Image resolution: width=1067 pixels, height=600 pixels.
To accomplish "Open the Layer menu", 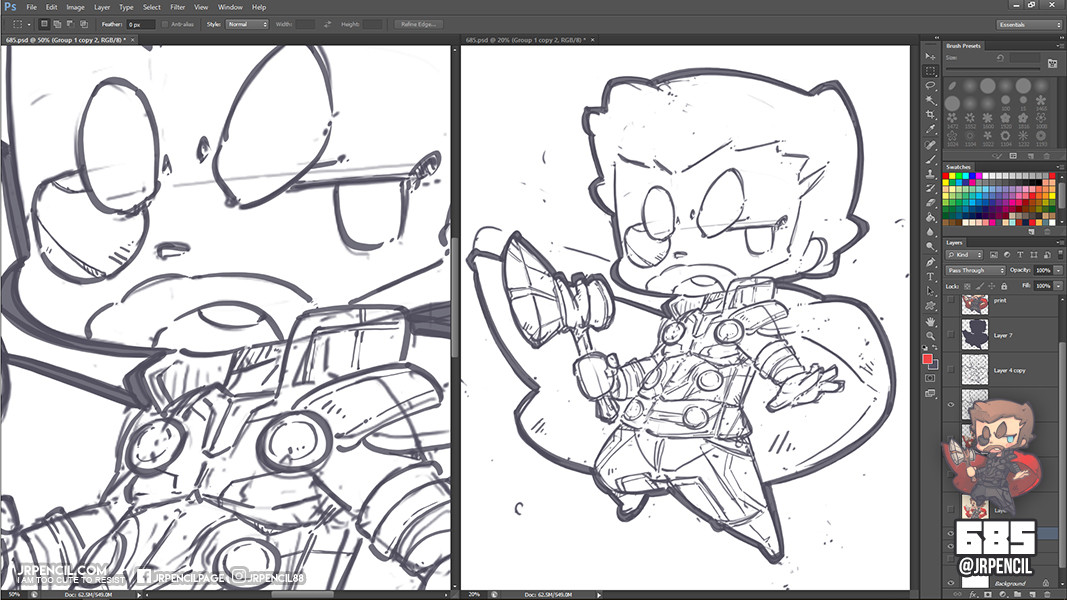I will (101, 7).
